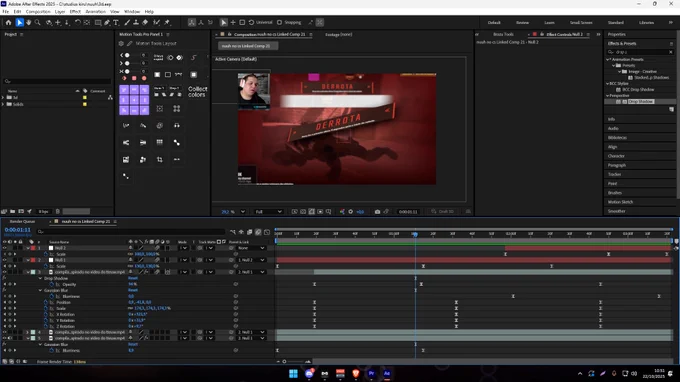Viewport: 680px width, 382px height.
Task: Enable the Snapping checkbox
Action: click(279, 23)
